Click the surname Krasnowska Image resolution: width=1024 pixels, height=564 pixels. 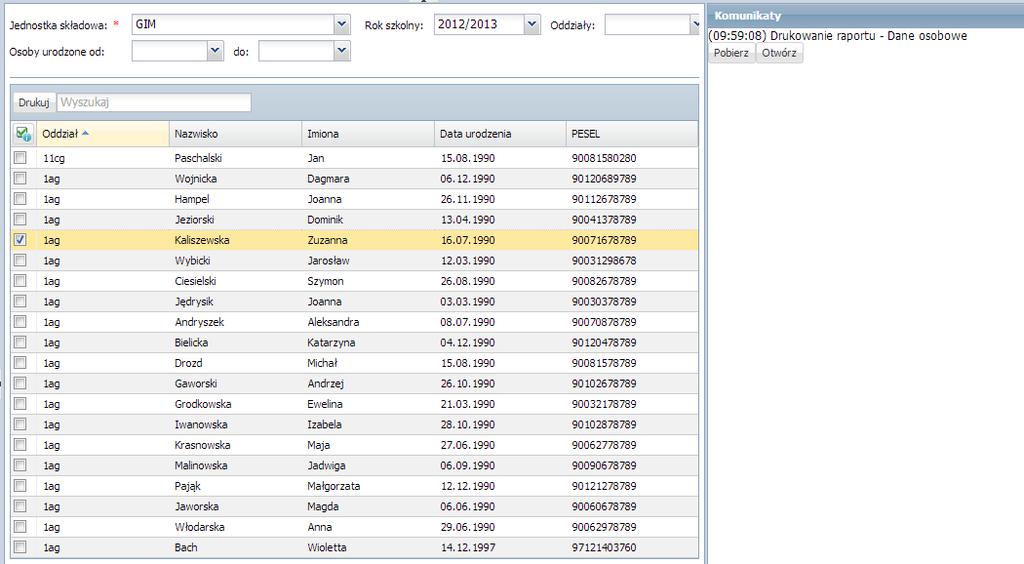[202, 445]
